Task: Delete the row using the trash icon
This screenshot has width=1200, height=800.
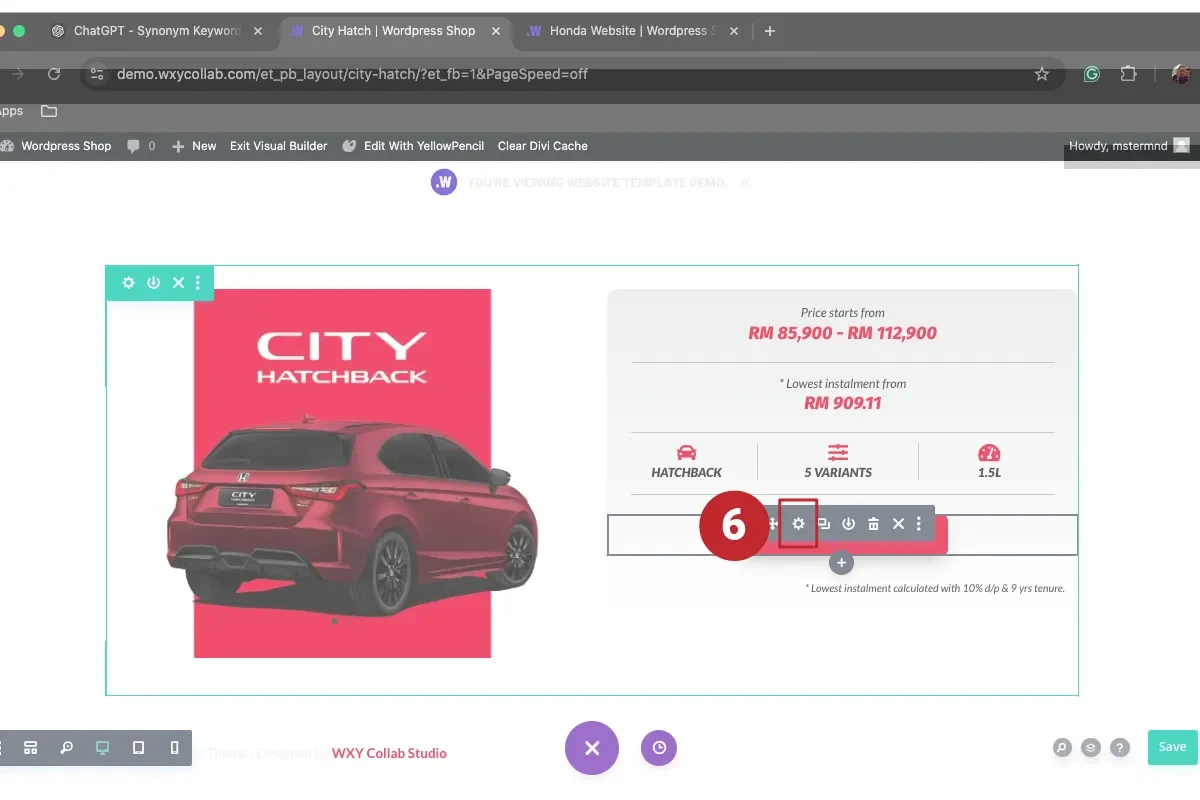Action: click(873, 523)
